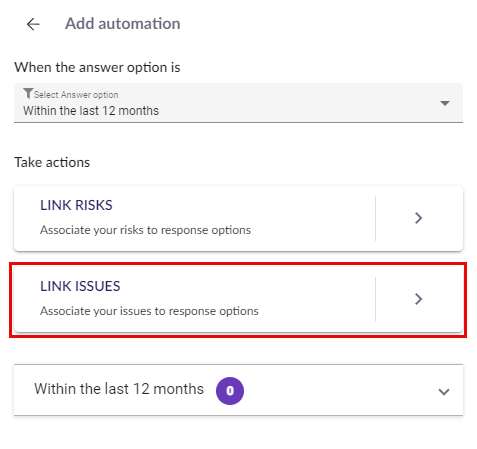The width and height of the screenshot is (477, 449).
Task: Open the answer option dropdown caret
Action: click(x=445, y=103)
